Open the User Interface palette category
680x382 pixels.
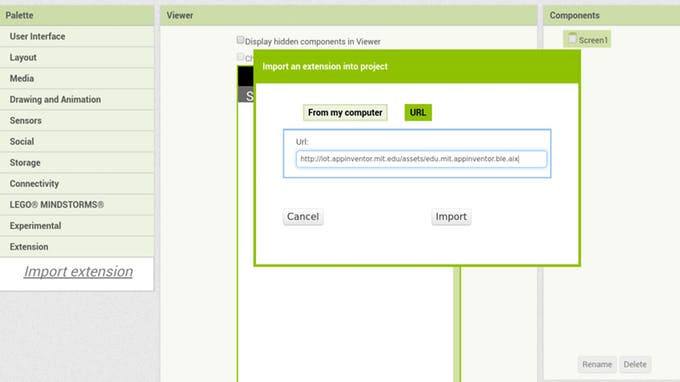pos(77,36)
